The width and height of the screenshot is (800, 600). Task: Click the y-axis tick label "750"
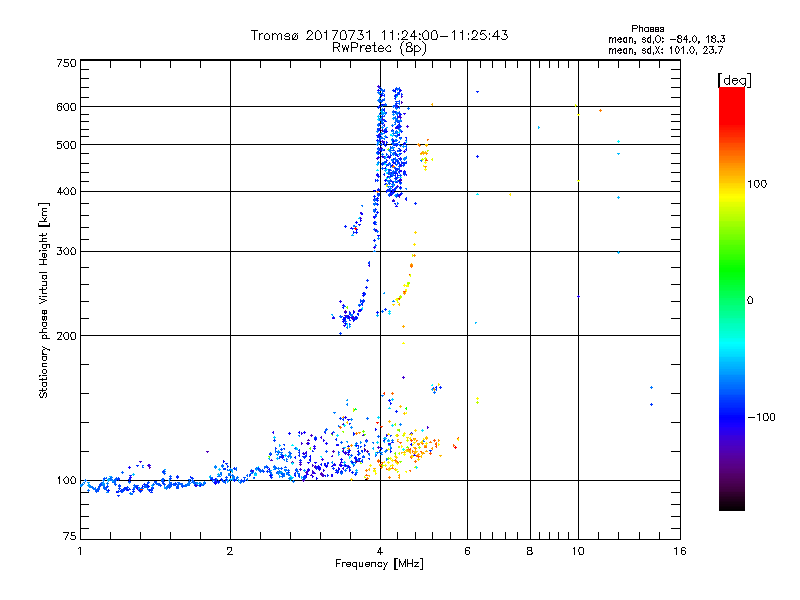point(66,63)
